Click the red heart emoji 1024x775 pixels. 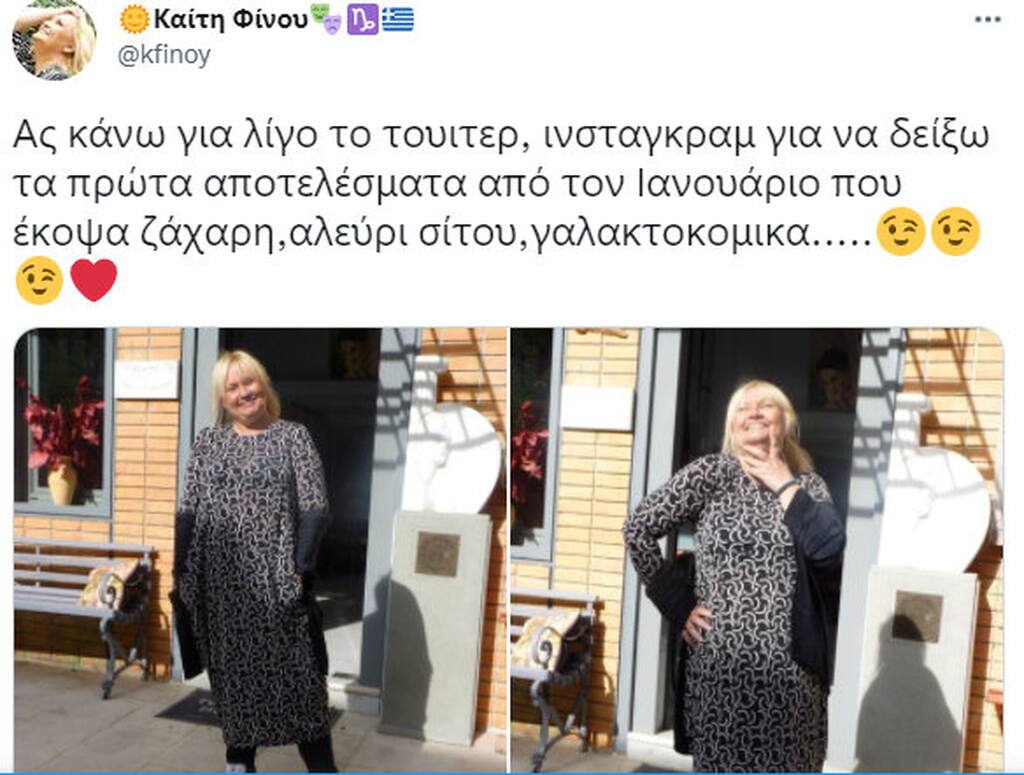93,280
